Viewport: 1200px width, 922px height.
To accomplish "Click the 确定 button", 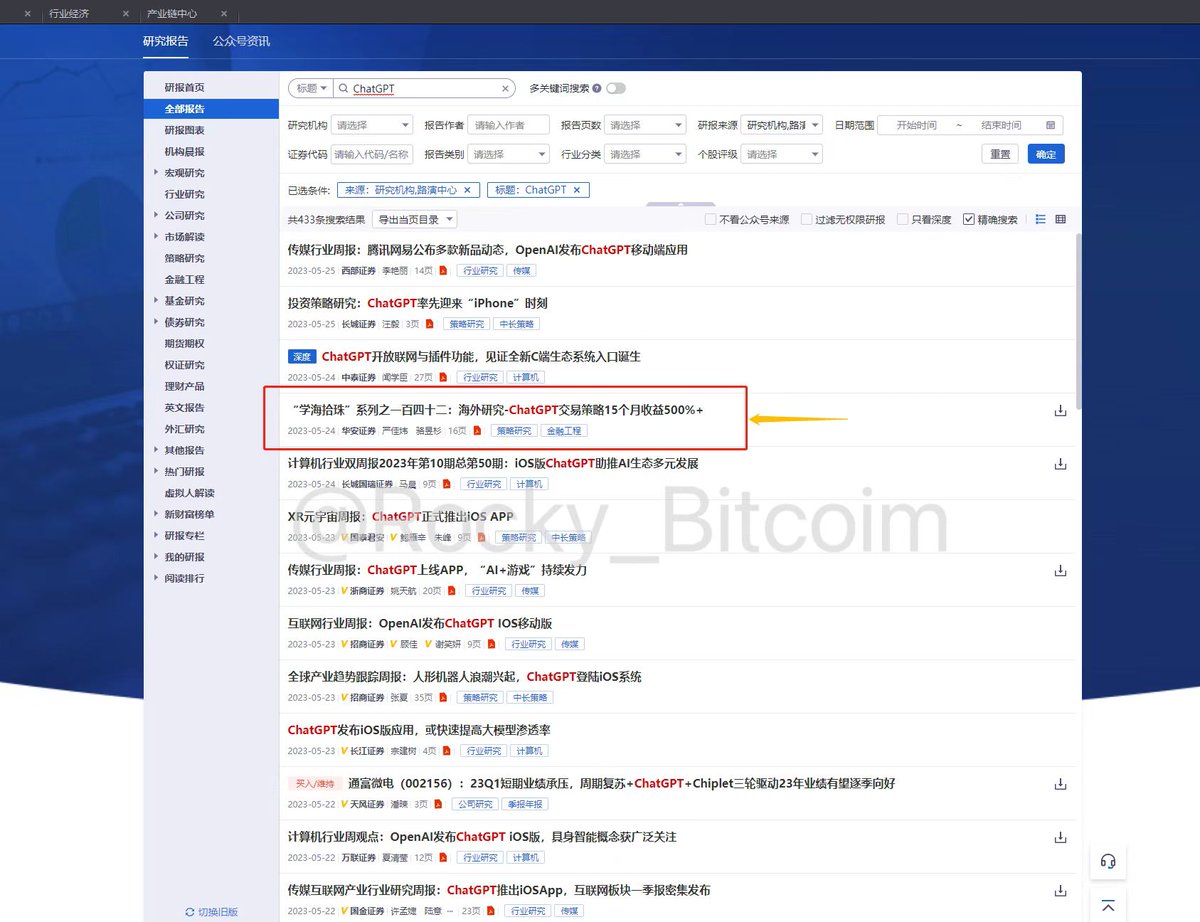I will [x=1046, y=155].
